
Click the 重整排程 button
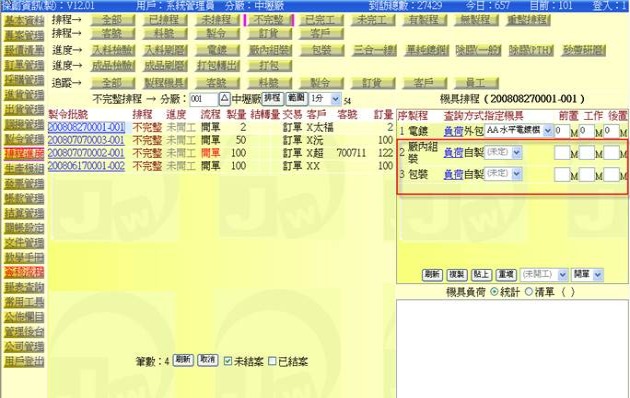click(x=528, y=20)
